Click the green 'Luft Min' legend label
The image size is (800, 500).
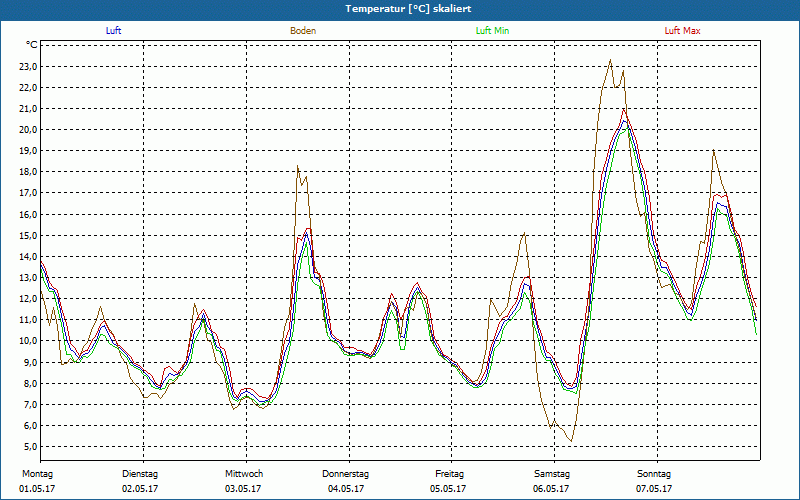click(492, 31)
